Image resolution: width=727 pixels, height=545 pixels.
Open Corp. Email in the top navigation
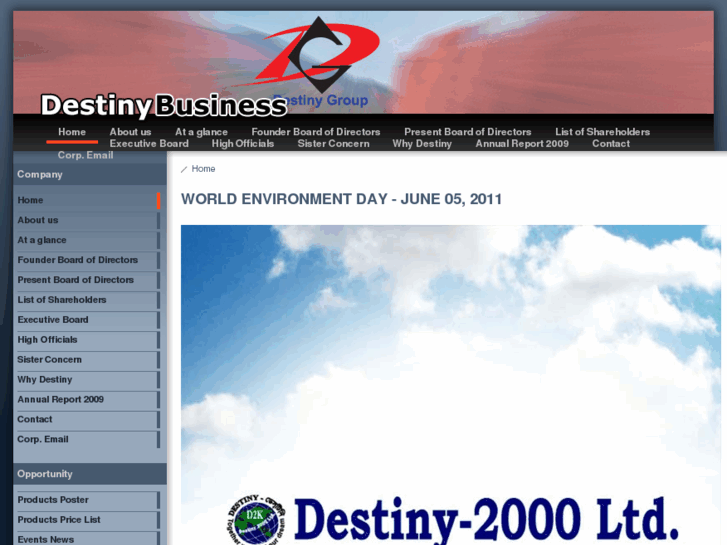click(x=85, y=155)
